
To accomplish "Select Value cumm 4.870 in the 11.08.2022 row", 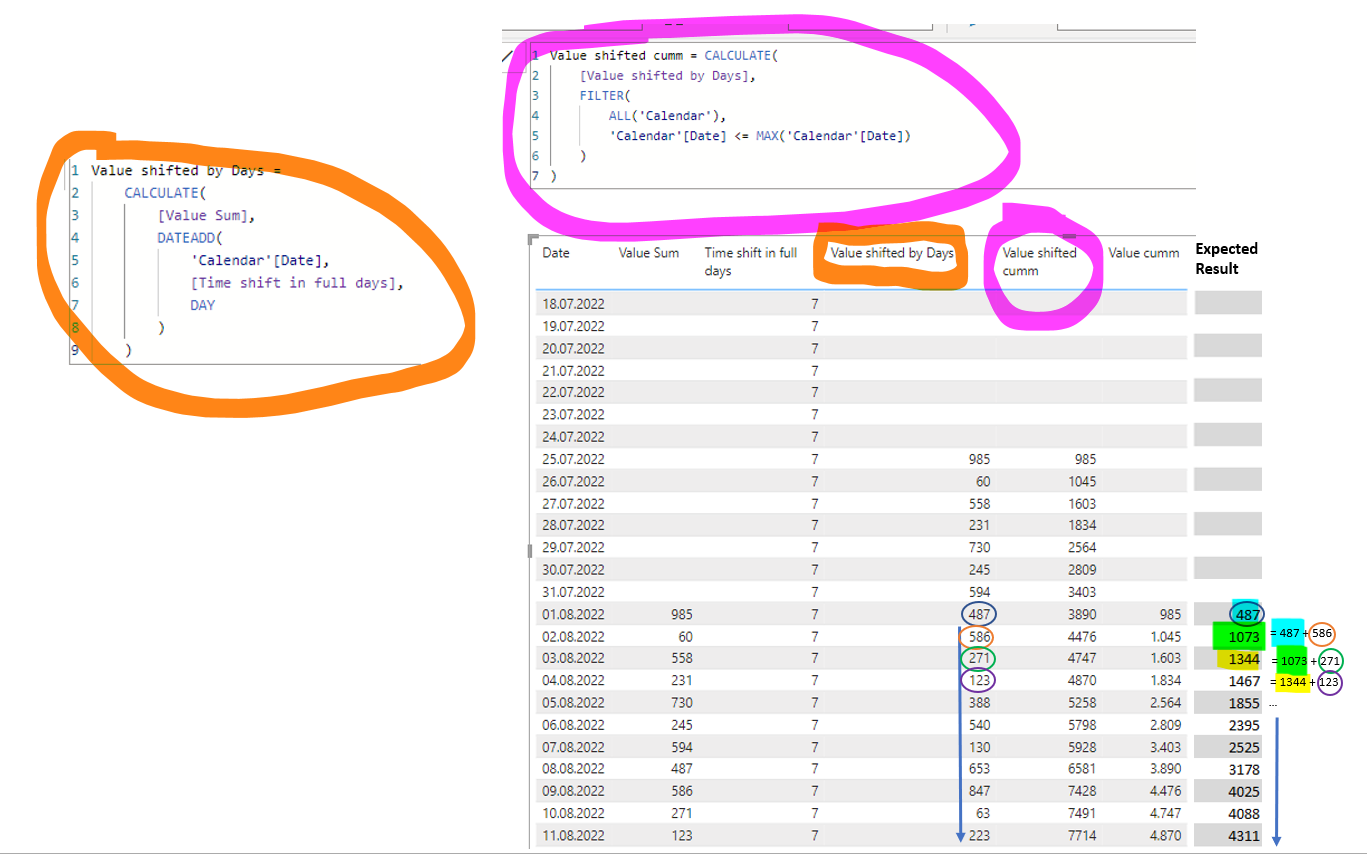I will click(1163, 835).
